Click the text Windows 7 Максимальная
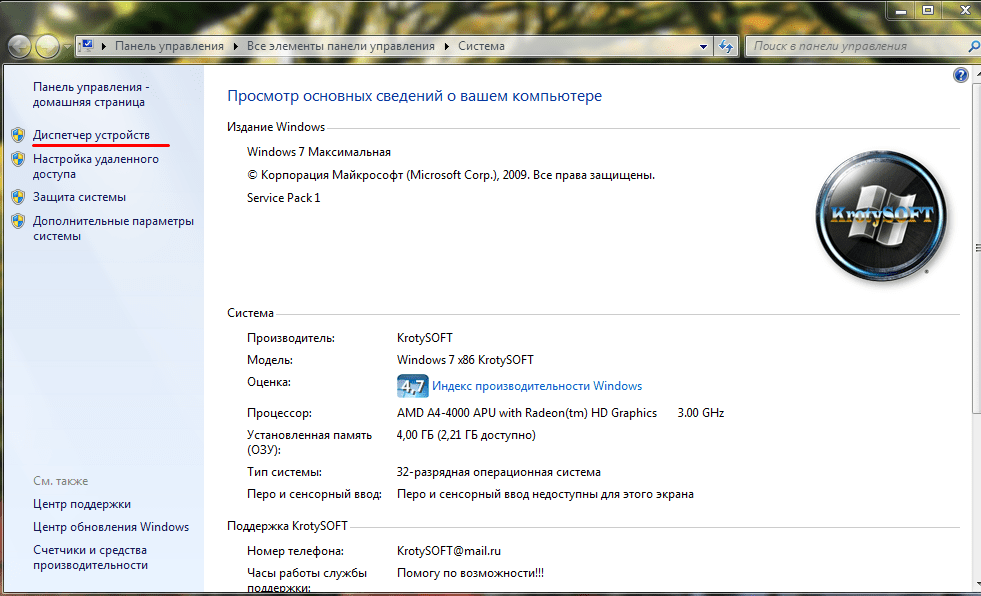Image resolution: width=981 pixels, height=596 pixels. coord(318,152)
